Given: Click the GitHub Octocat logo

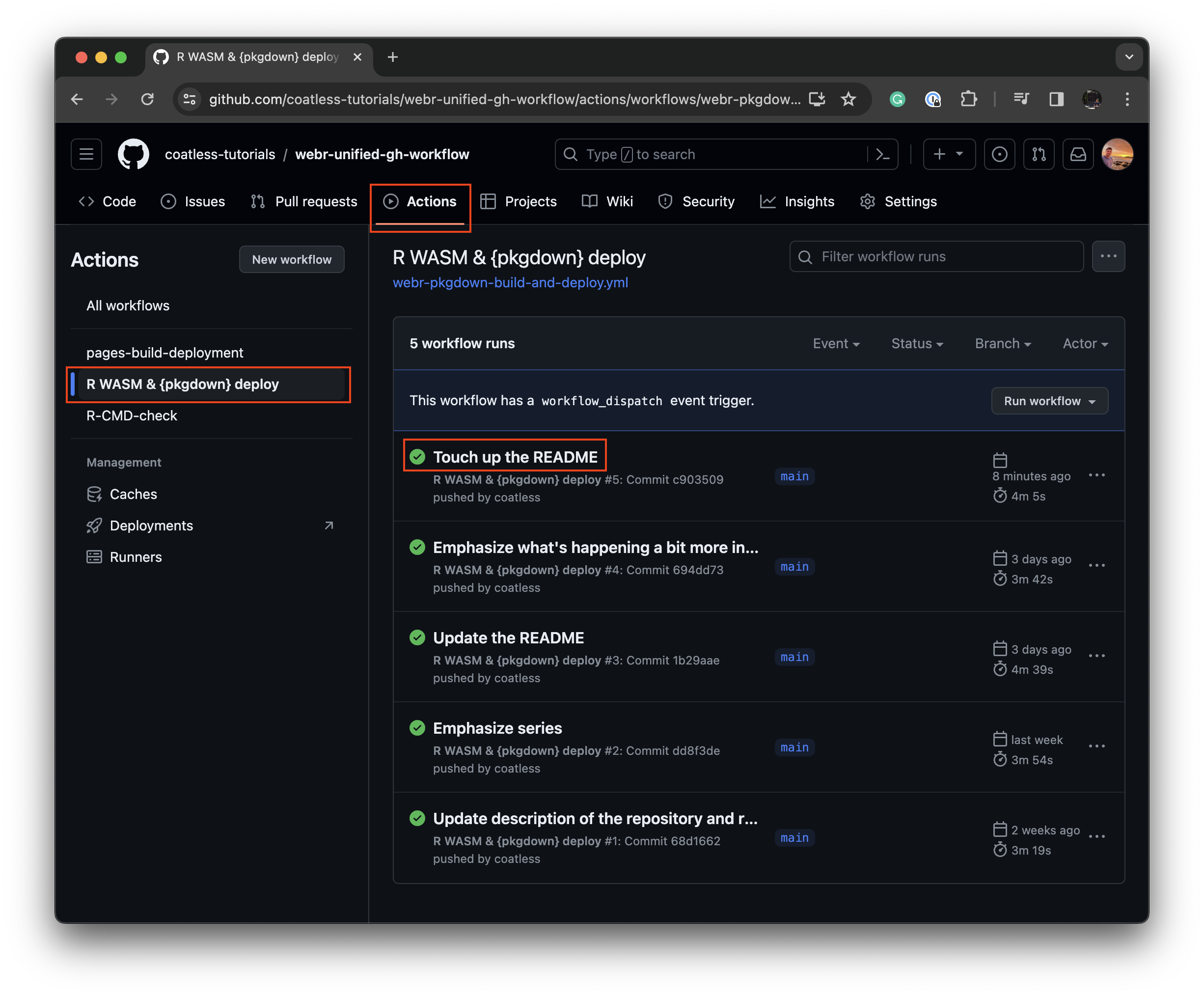Looking at the screenshot, I should tap(133, 154).
